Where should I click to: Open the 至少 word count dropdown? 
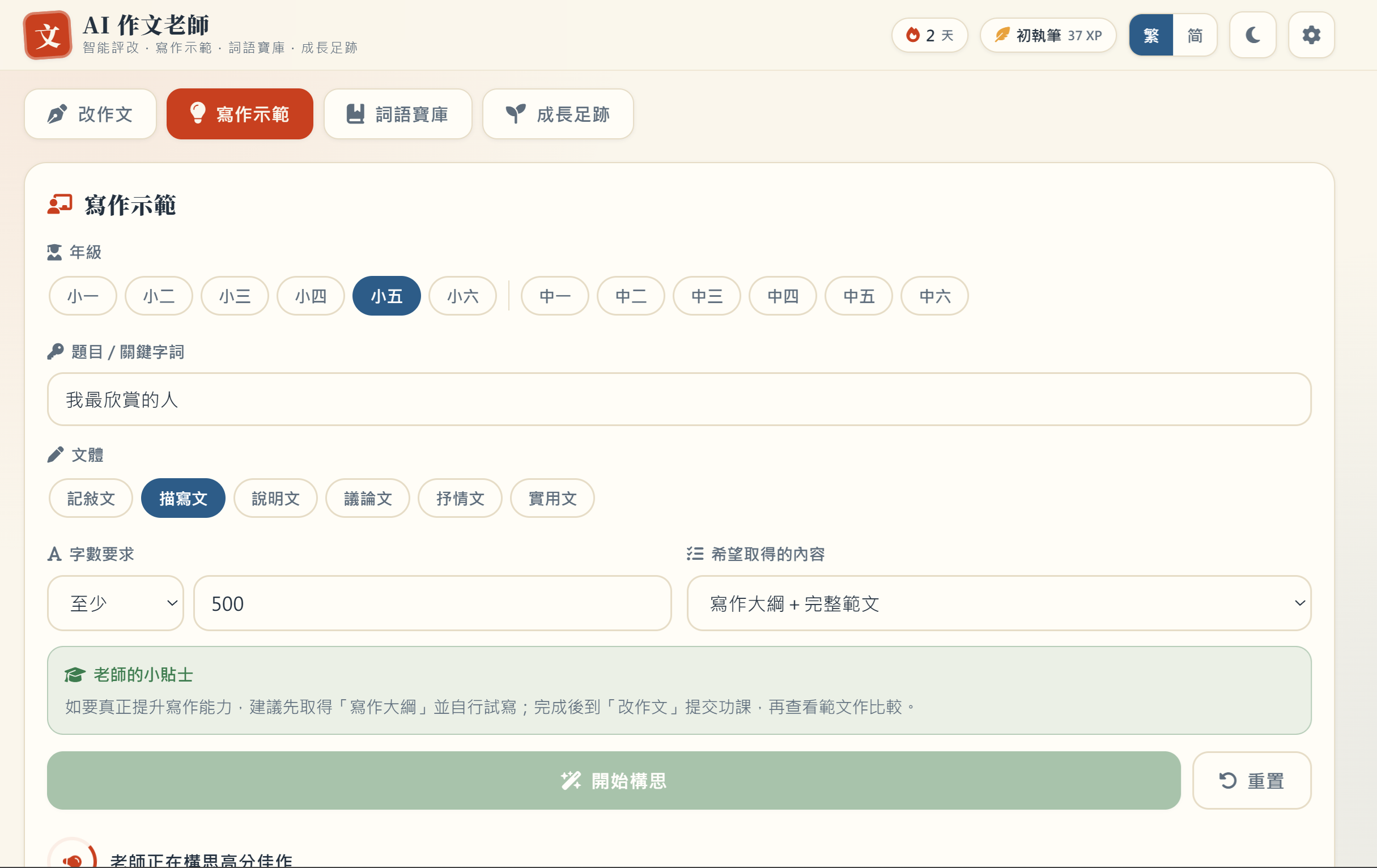(116, 603)
